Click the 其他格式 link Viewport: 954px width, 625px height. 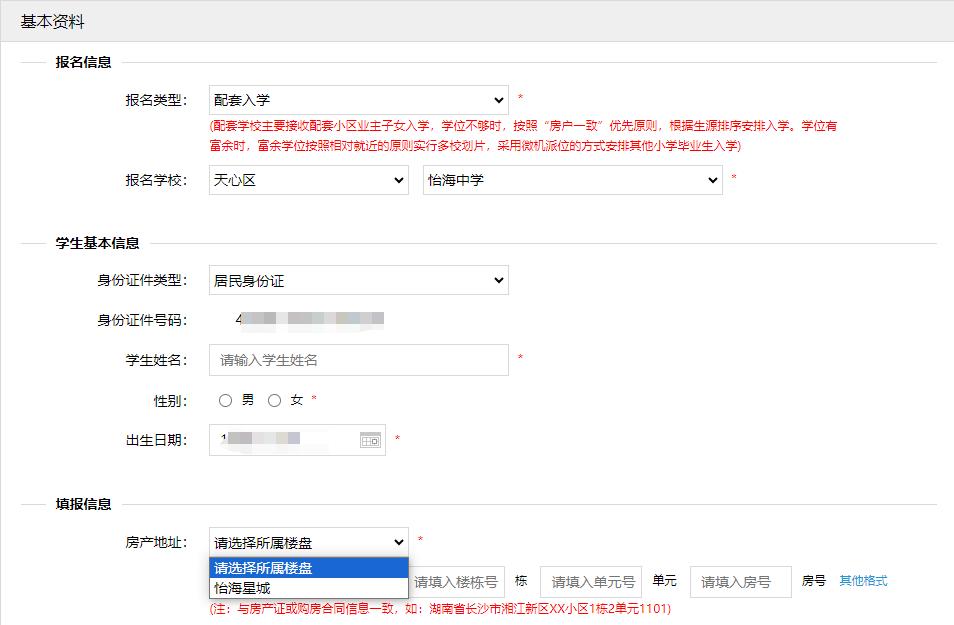[x=863, y=581]
